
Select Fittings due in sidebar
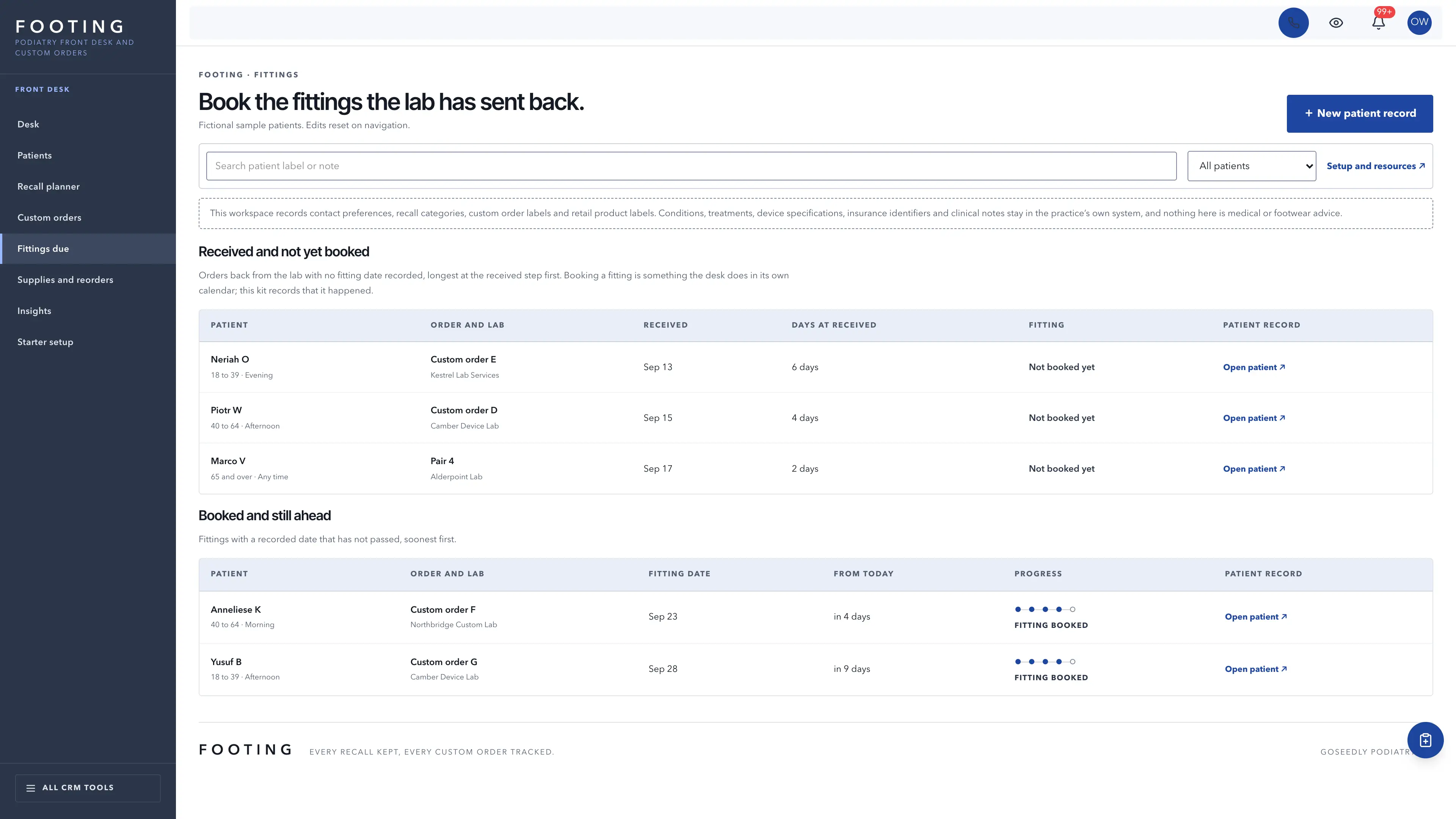(88, 249)
